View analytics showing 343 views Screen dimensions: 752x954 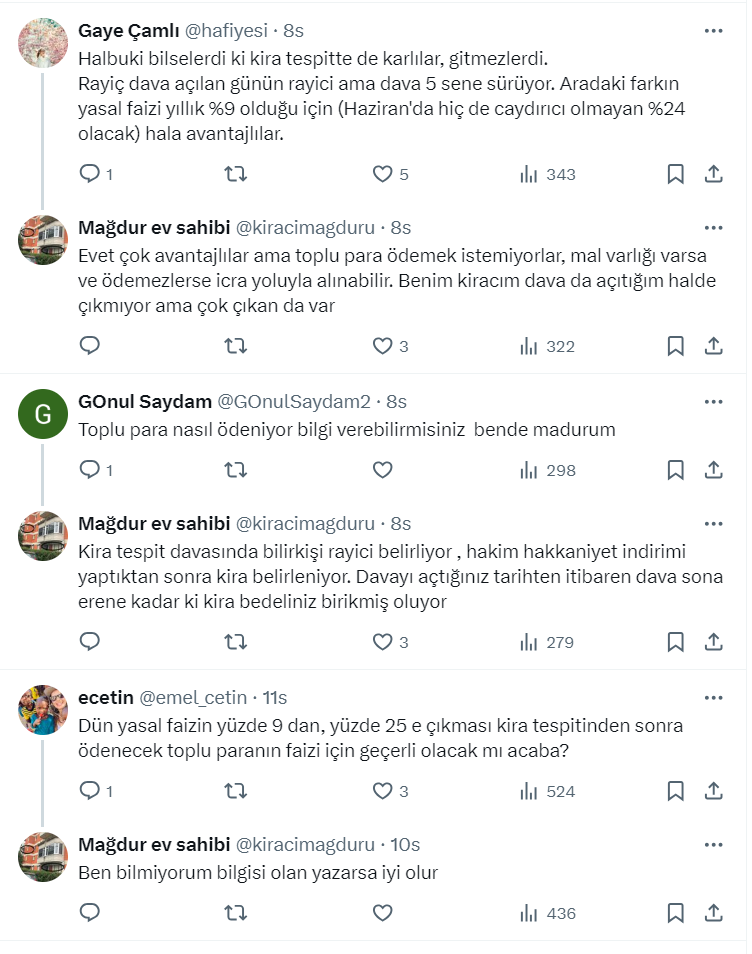[x=547, y=174]
